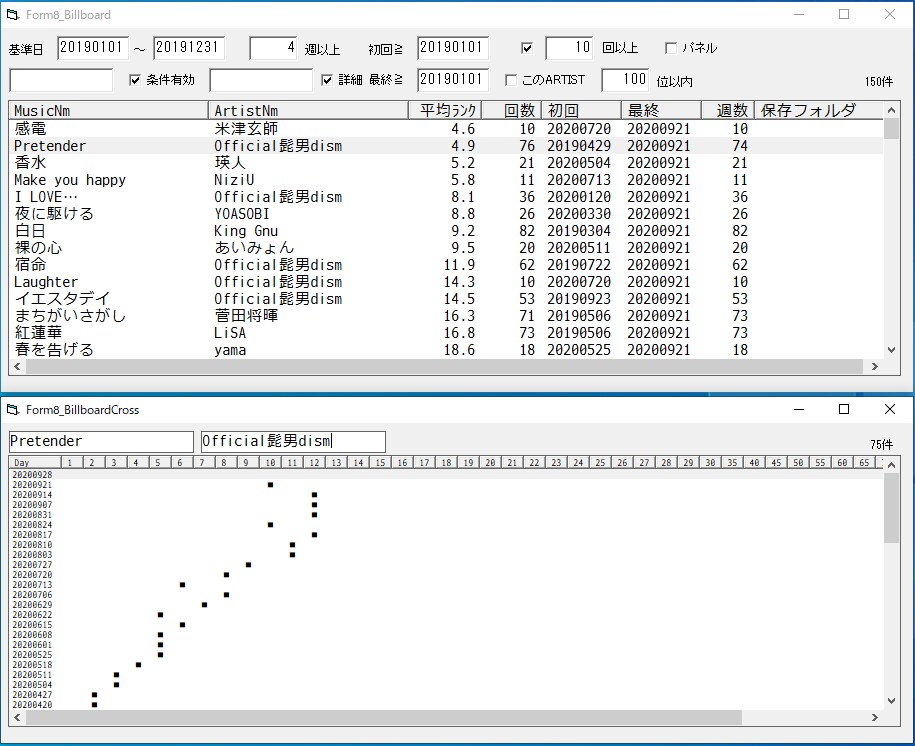This screenshot has height=746, width=915.
Task: Click the 平均ランク column header
Action: coord(445,110)
